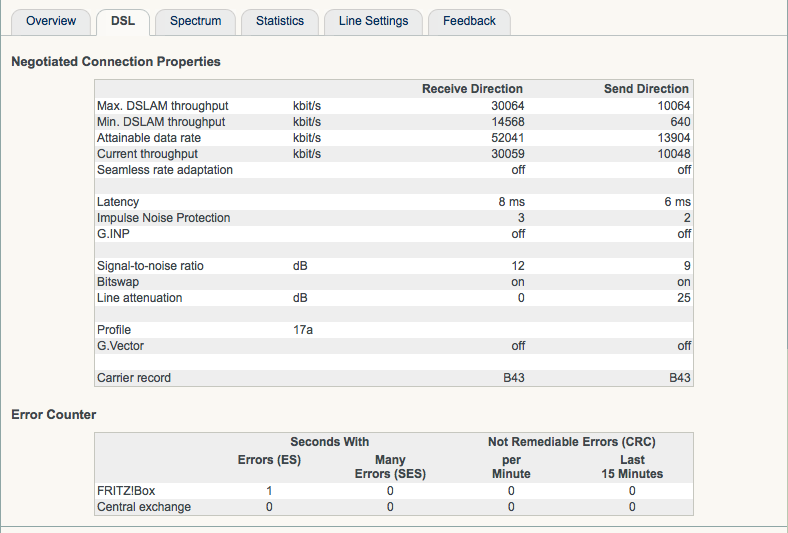Click the FRITZ!Box Errors (ES) value 1
The height and width of the screenshot is (533, 788).
coord(269,491)
